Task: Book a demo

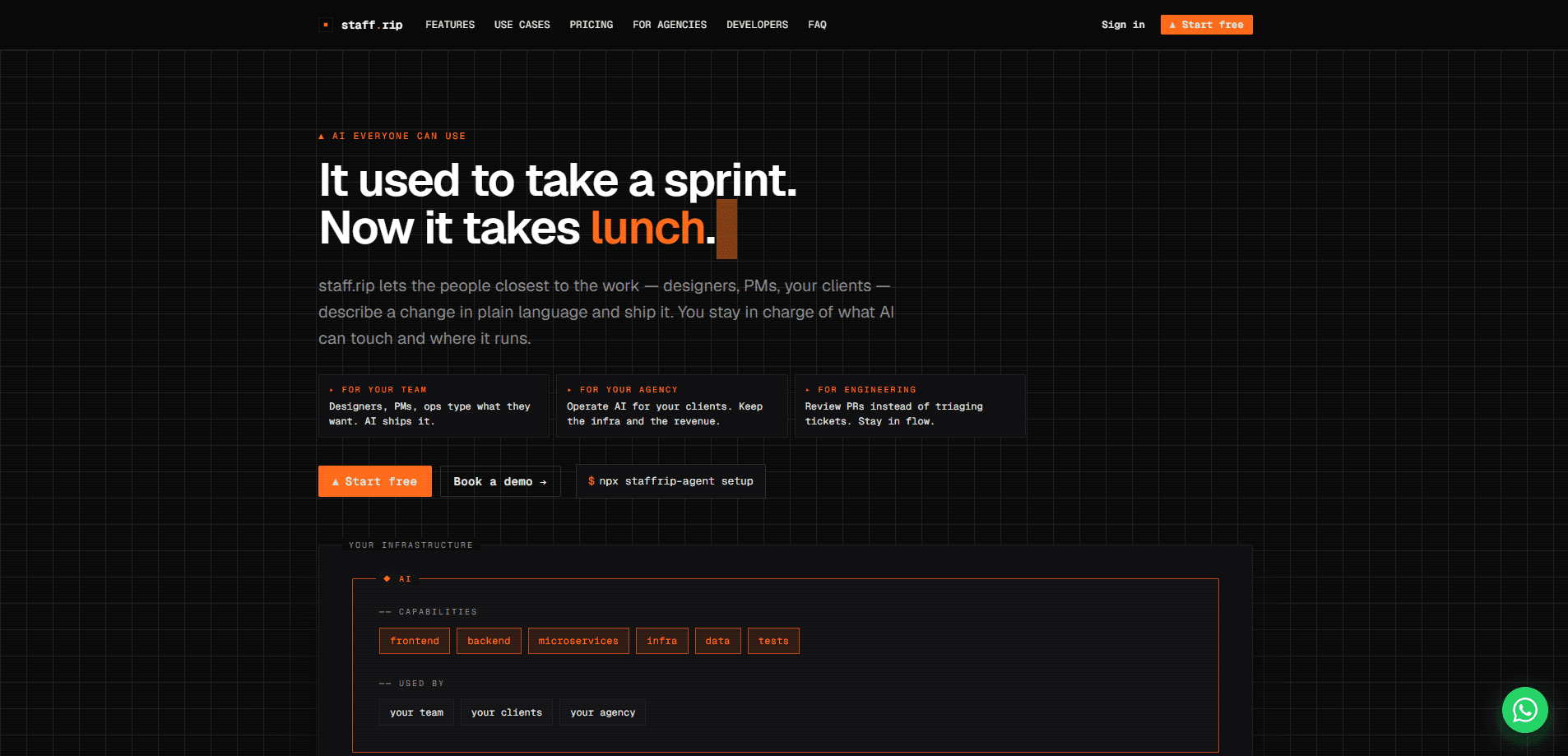Action: click(x=500, y=481)
